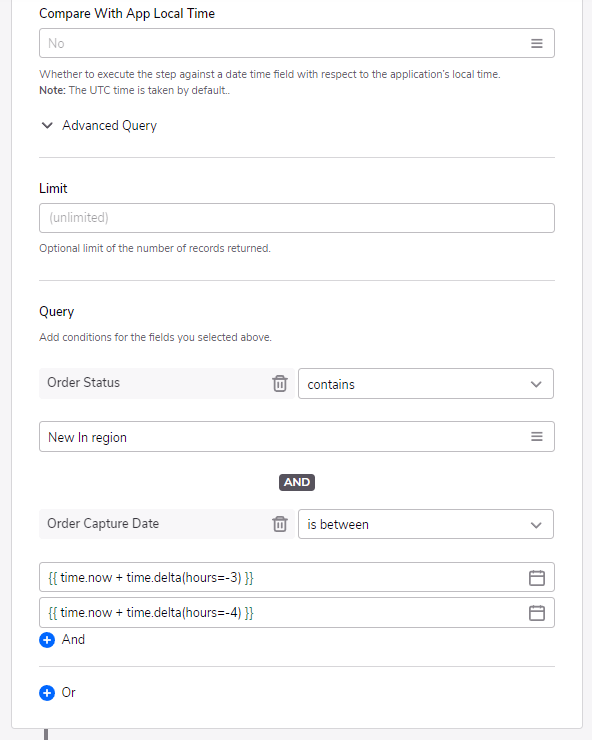Open the list icon in Compare With App Local Time
The height and width of the screenshot is (740, 592).
537,43
